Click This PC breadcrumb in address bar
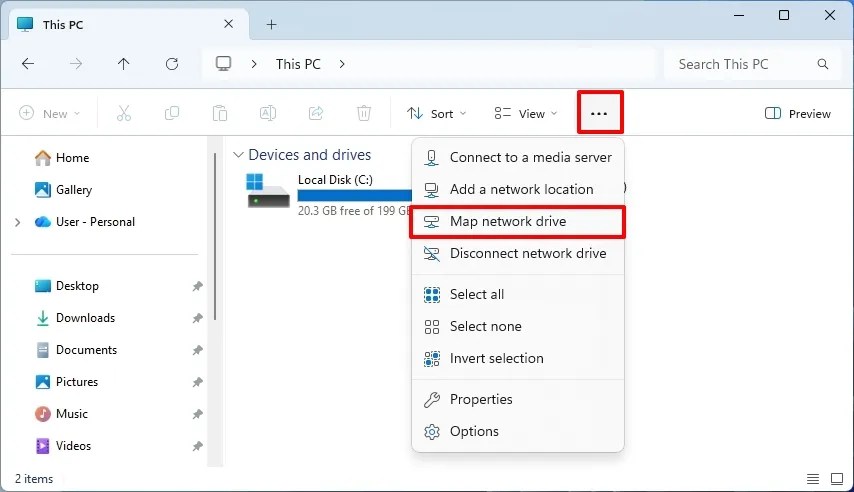Screen dimensions: 854x492 (298, 64)
